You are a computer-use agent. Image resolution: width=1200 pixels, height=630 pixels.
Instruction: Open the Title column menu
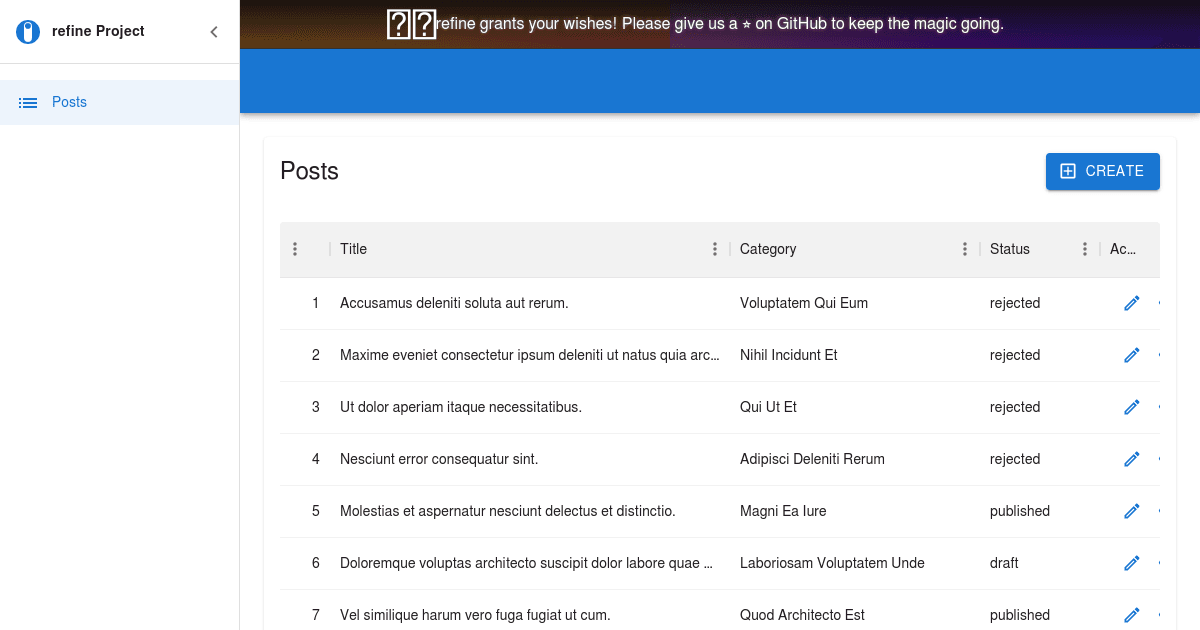714,249
